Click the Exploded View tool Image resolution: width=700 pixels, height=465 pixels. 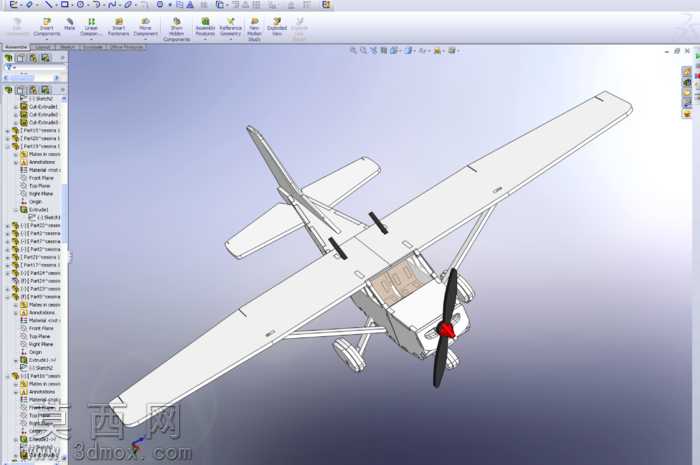tap(277, 27)
